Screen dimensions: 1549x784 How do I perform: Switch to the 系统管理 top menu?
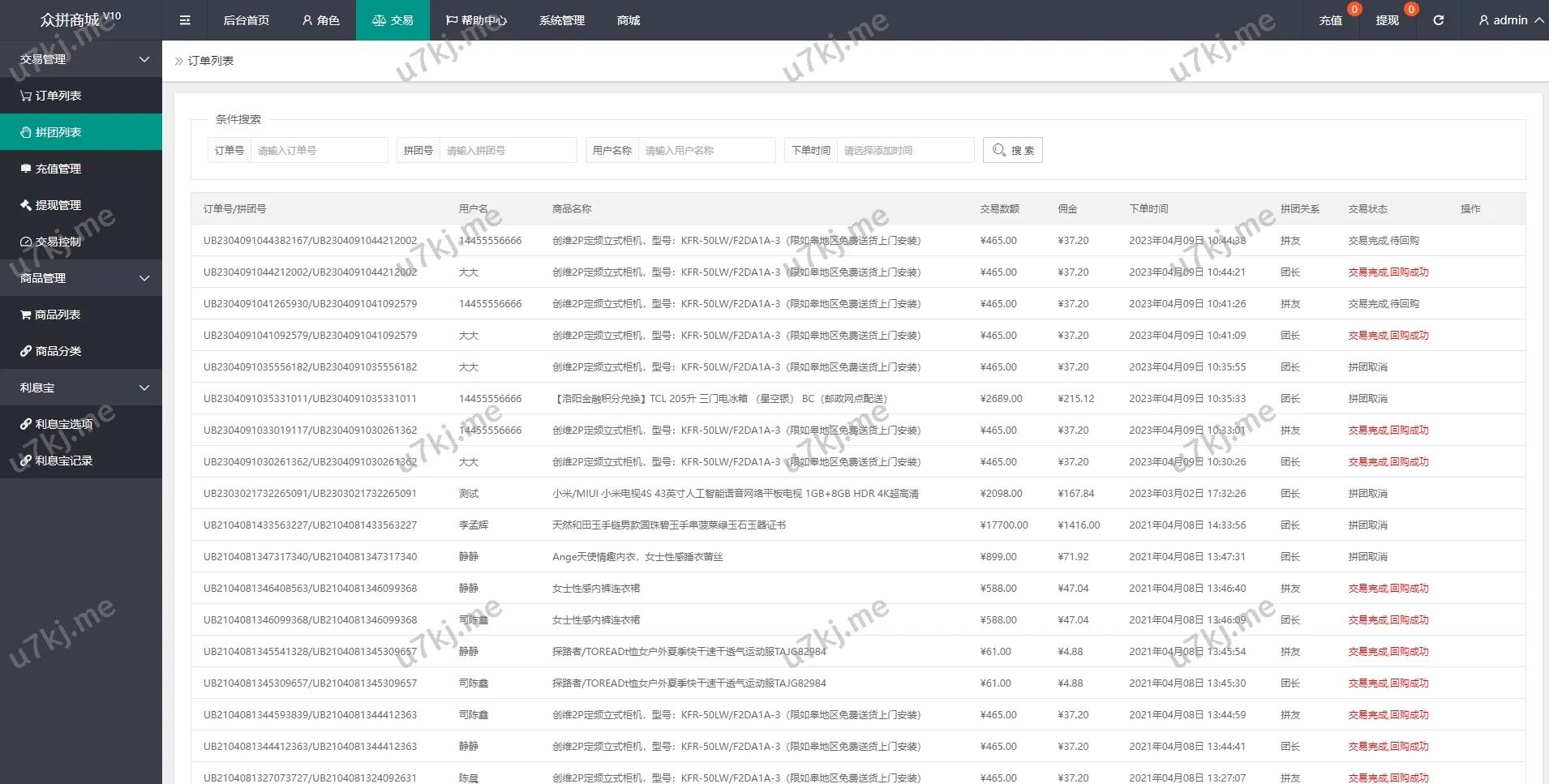[561, 20]
